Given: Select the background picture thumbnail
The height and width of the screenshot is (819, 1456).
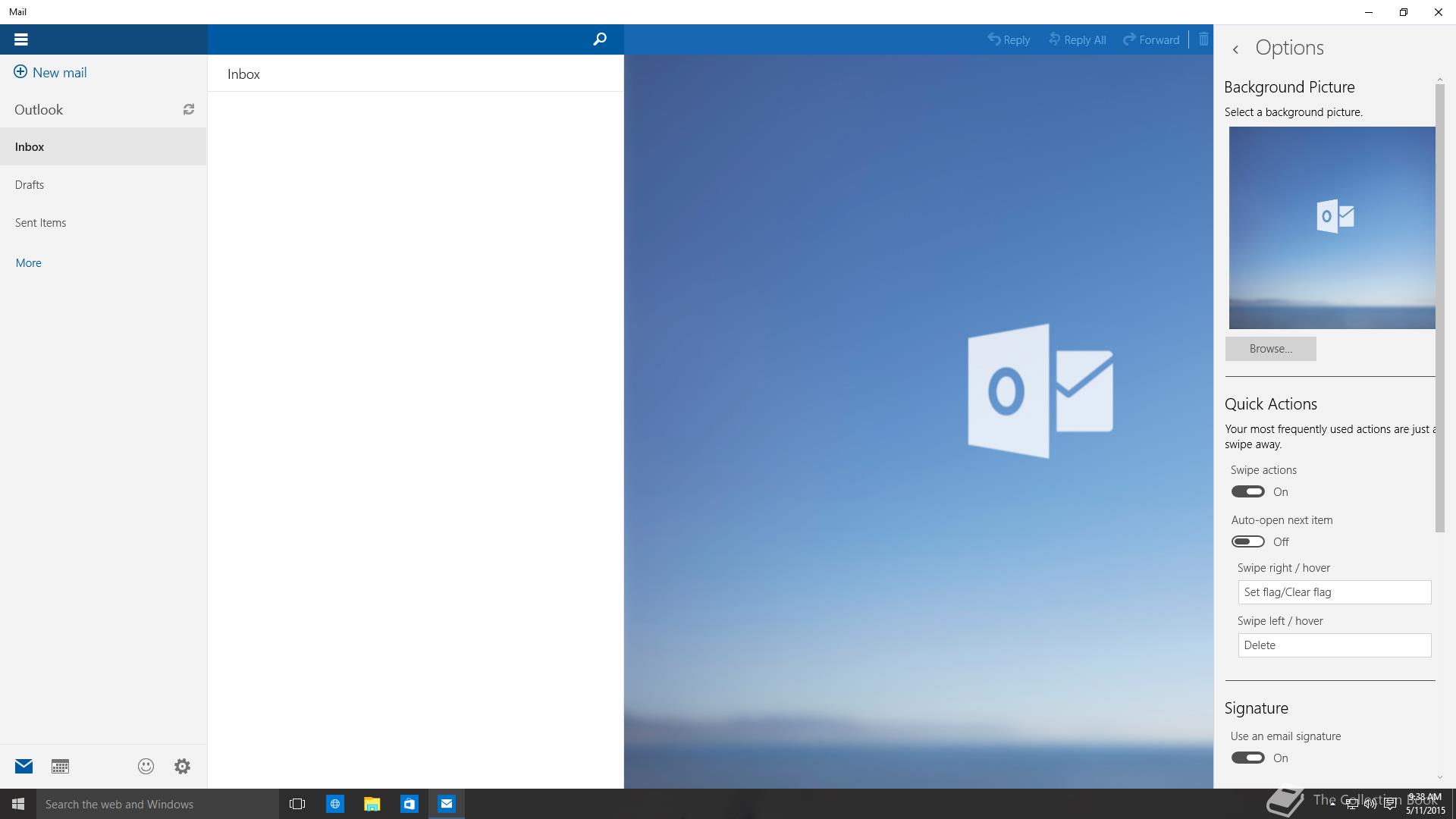Looking at the screenshot, I should [1332, 227].
